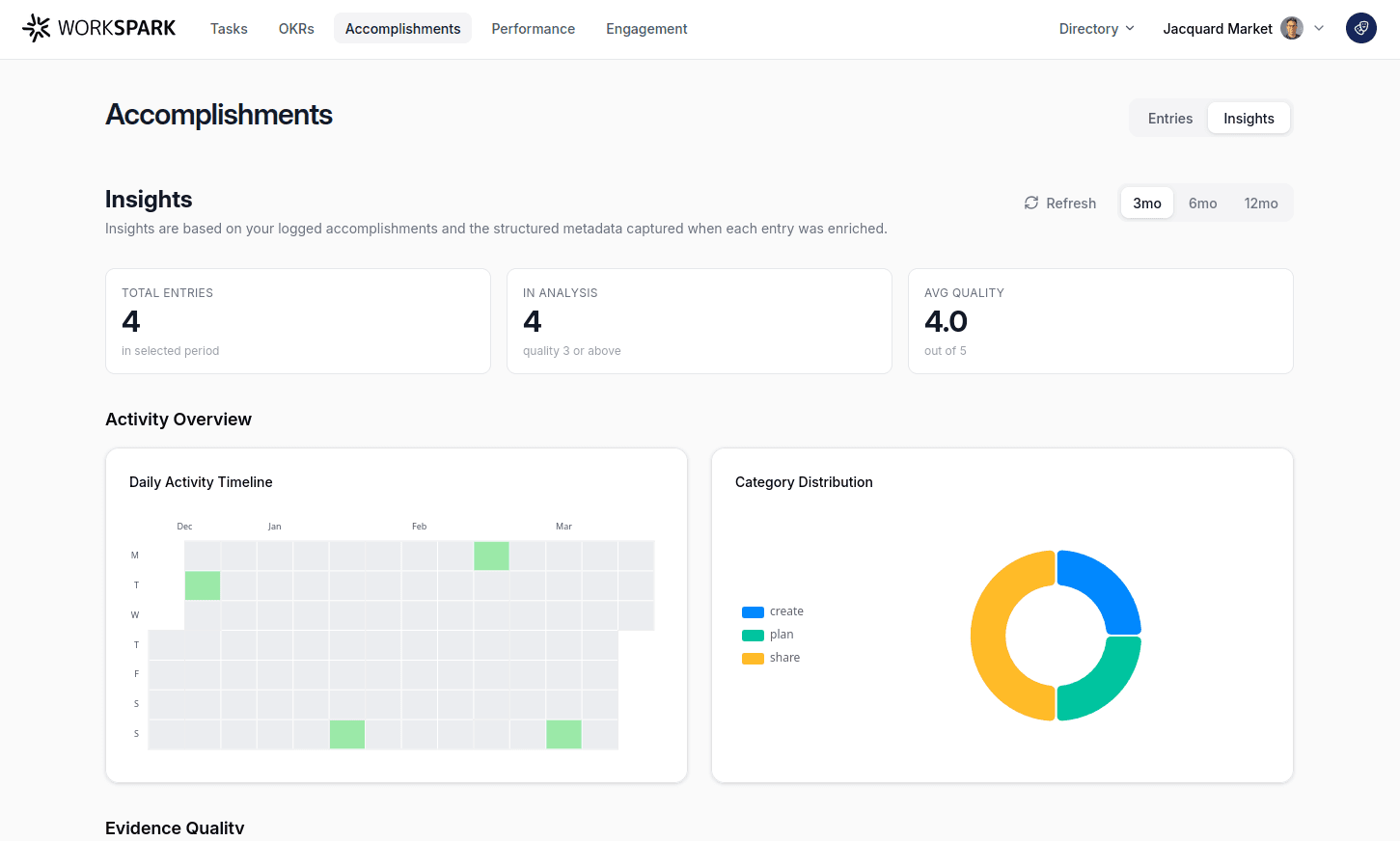This screenshot has width=1400, height=841.
Task: Click the Refresh icon beside Insights
Action: click(x=1031, y=203)
